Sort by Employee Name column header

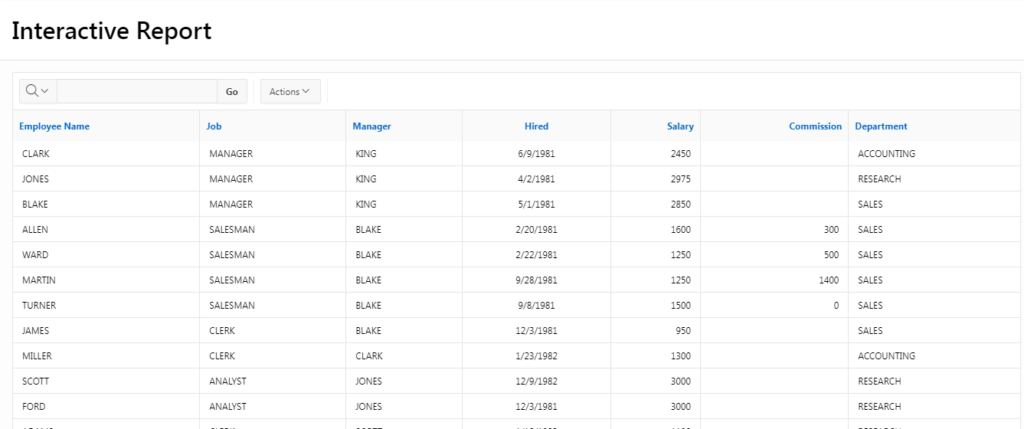54,126
